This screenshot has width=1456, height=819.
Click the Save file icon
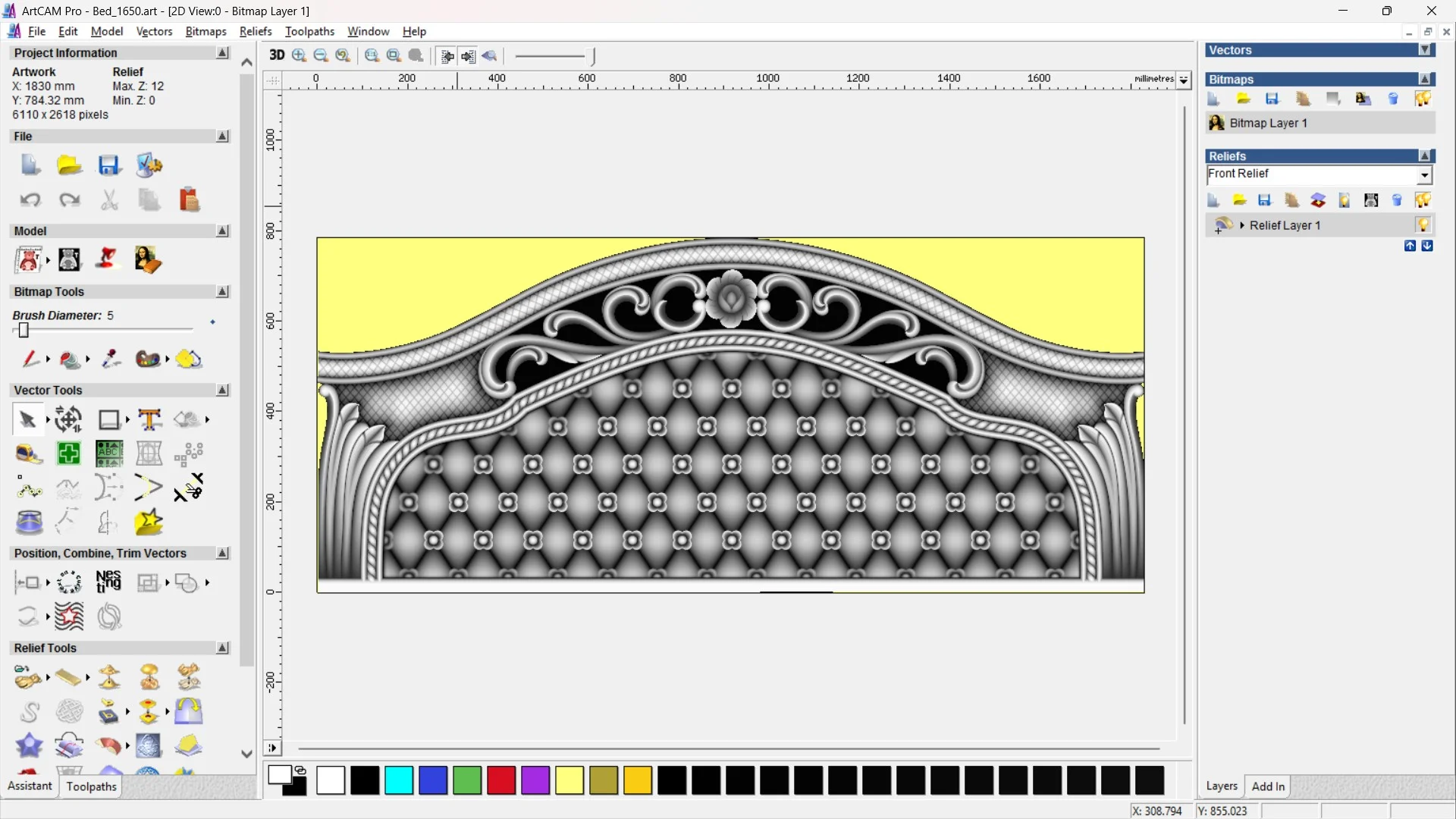[109, 165]
